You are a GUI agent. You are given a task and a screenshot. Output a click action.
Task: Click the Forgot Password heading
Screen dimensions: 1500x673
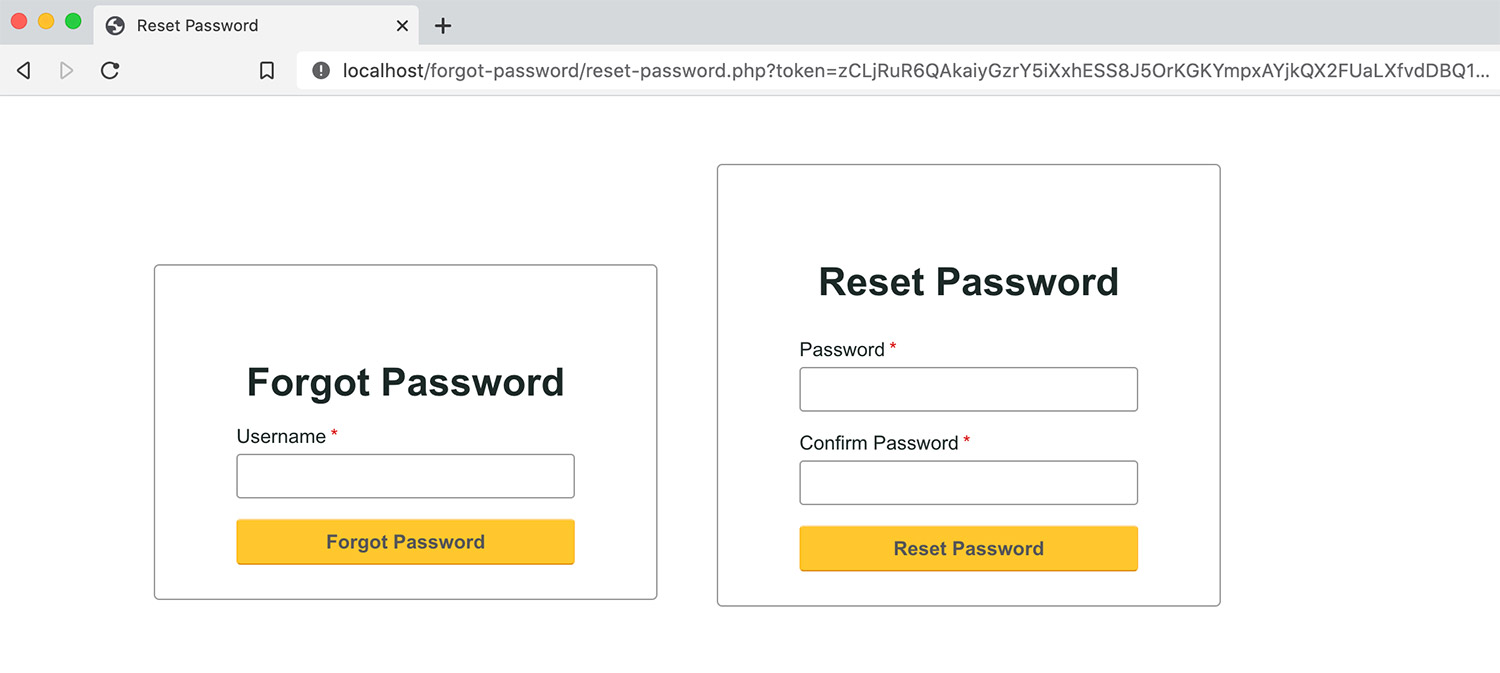pos(405,382)
